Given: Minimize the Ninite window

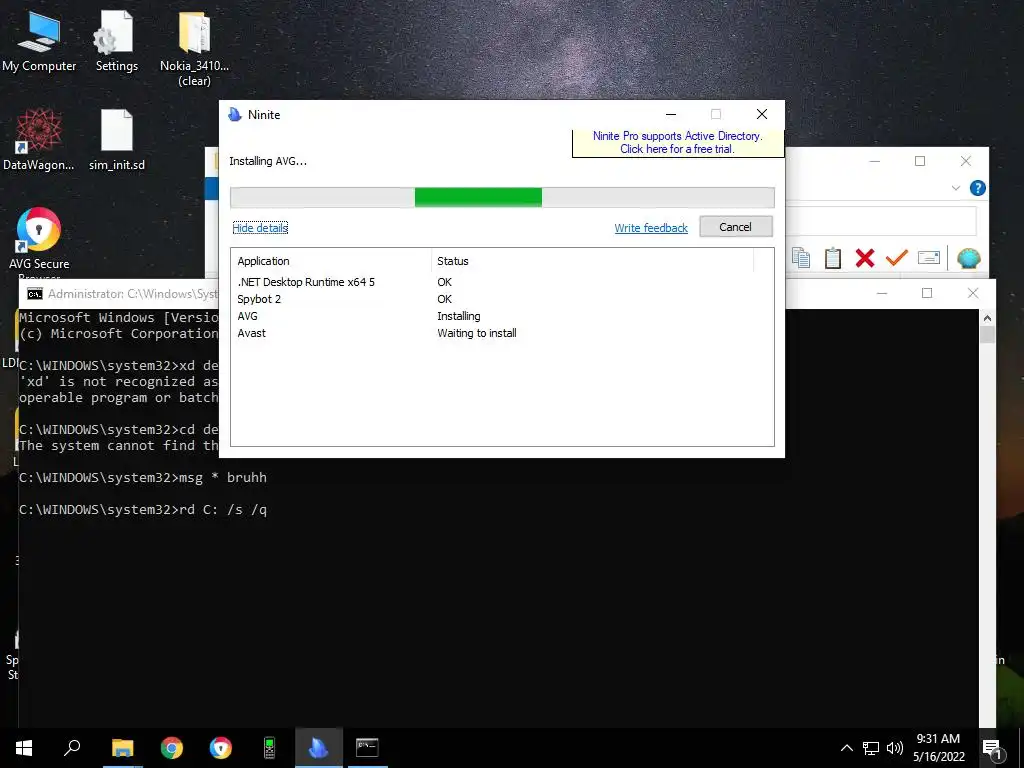Looking at the screenshot, I should coord(671,114).
